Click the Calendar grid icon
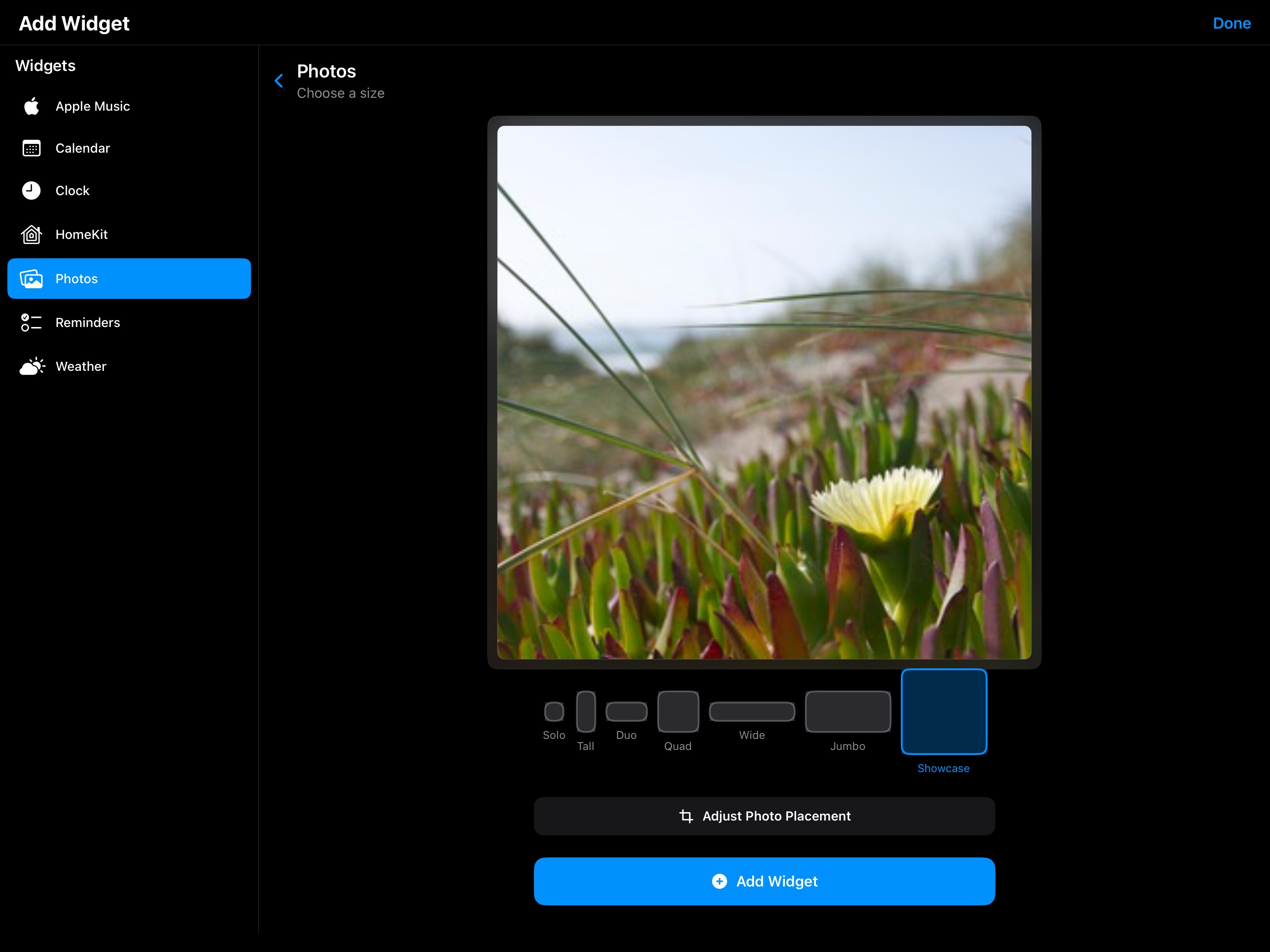 [31, 149]
